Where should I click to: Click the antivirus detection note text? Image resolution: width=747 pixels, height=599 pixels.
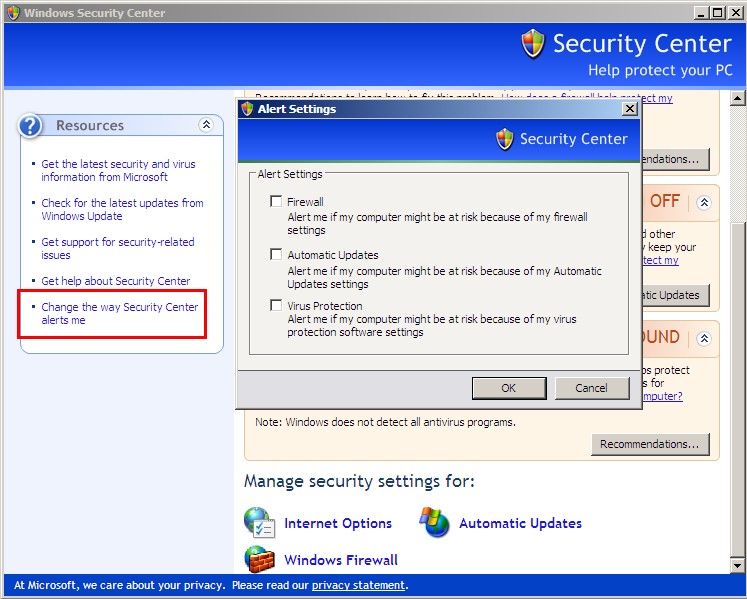point(385,422)
